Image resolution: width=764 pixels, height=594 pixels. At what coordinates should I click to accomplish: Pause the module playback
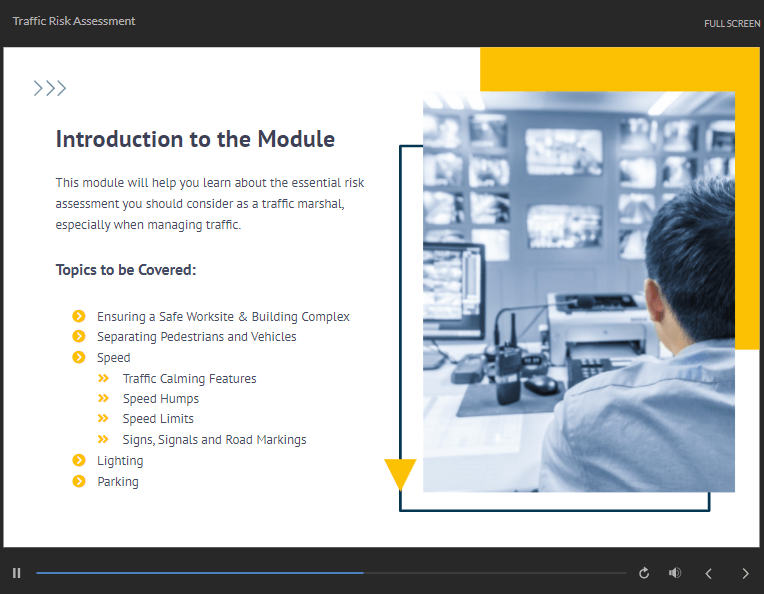click(x=17, y=573)
